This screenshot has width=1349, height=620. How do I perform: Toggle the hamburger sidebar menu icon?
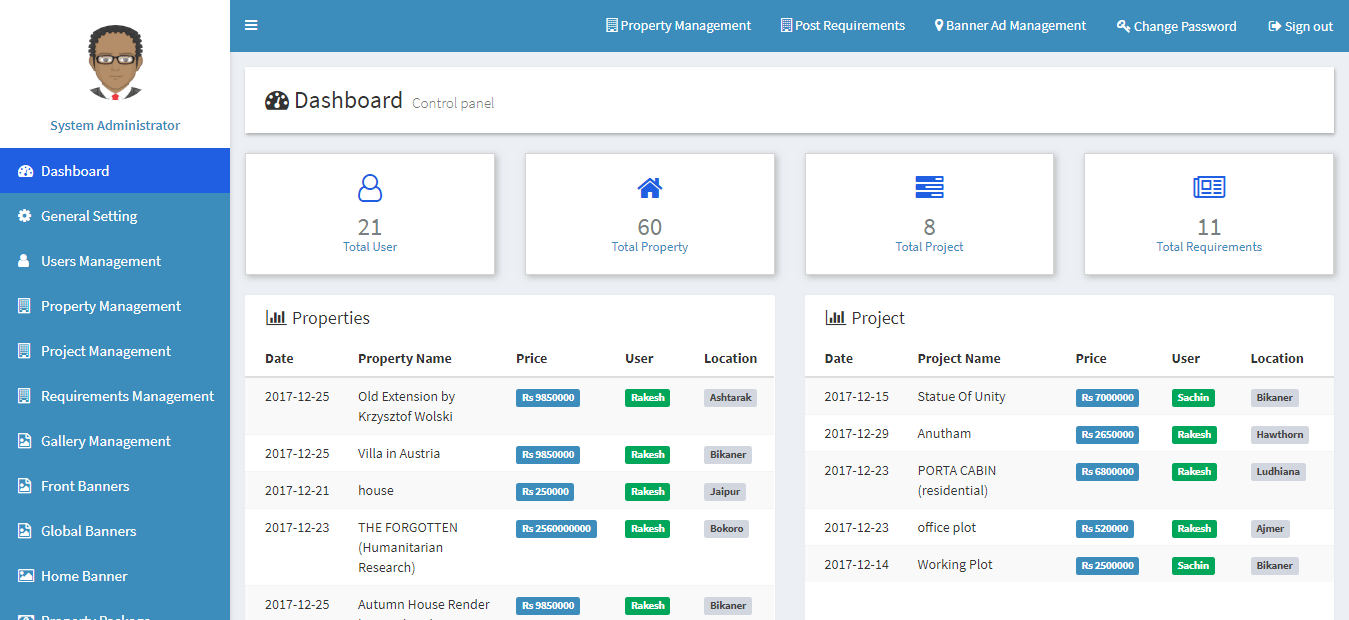tap(251, 25)
